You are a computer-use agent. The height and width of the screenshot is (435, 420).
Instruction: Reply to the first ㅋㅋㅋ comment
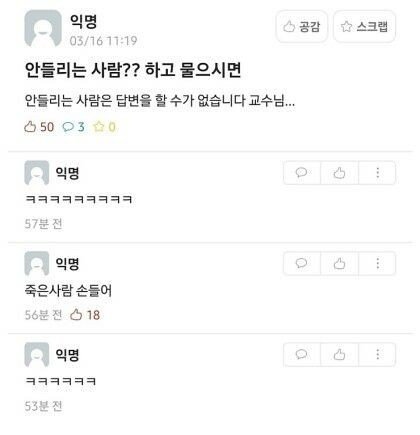pos(302,173)
